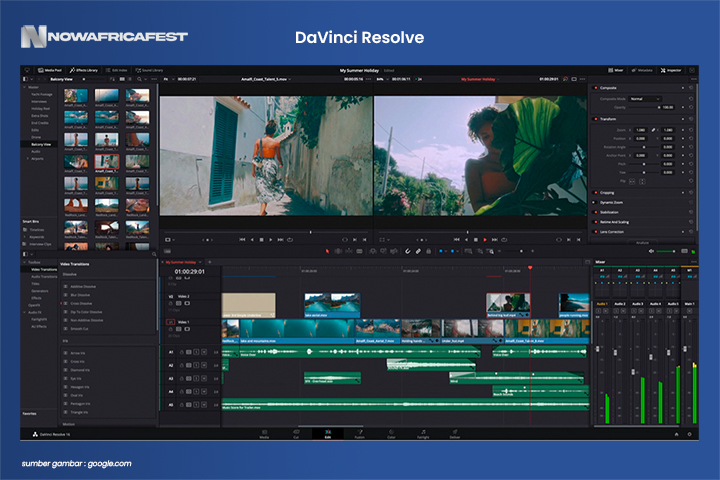Toggle the Media Pool panel

[x=50, y=70]
